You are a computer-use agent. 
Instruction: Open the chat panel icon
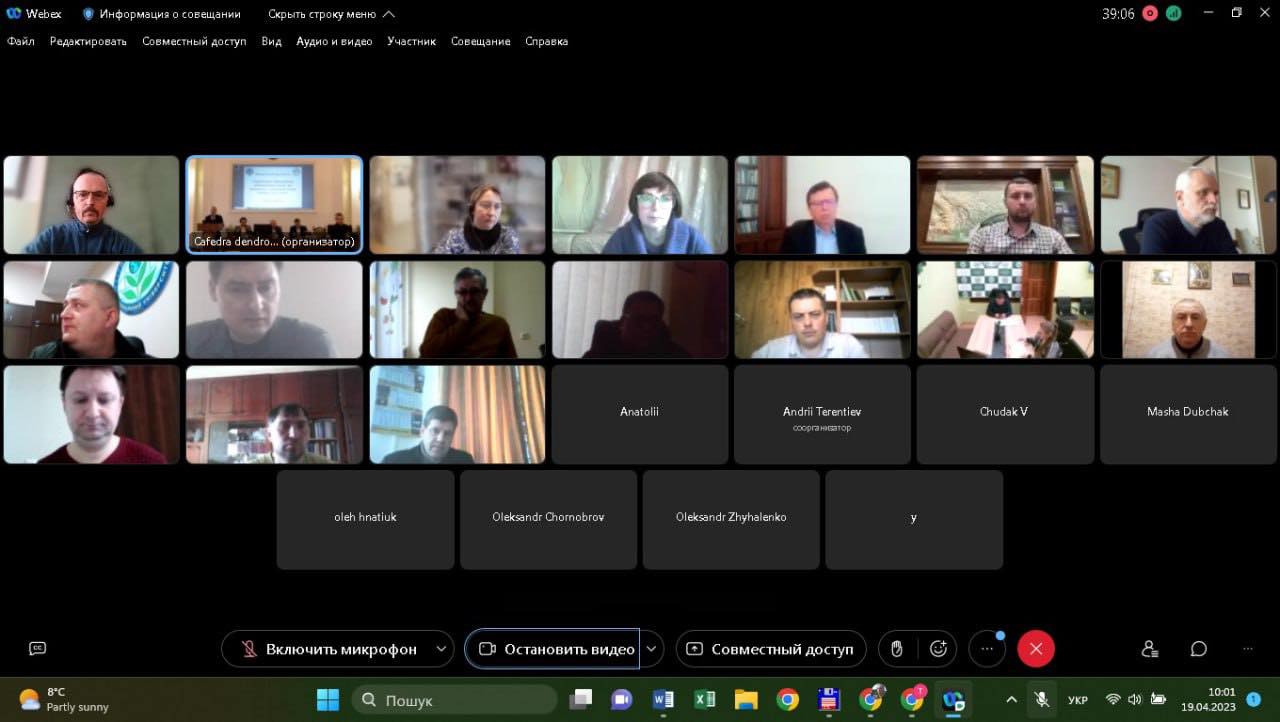pos(1199,649)
